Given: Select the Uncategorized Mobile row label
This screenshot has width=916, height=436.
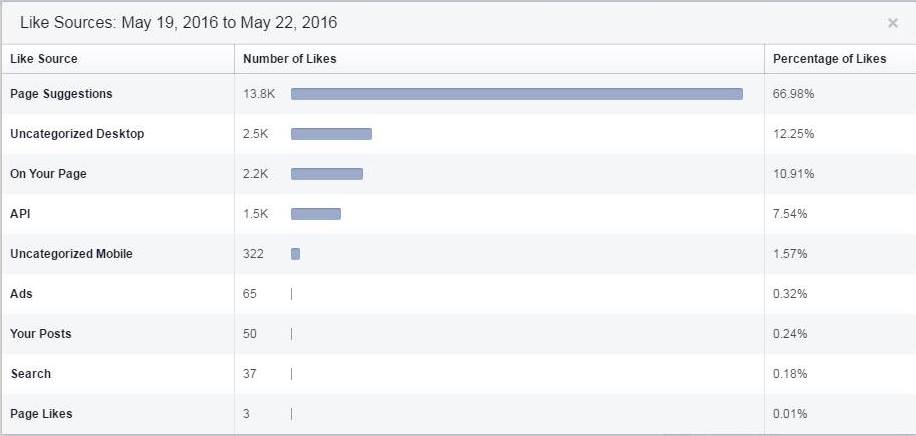Looking at the screenshot, I should (71, 254).
